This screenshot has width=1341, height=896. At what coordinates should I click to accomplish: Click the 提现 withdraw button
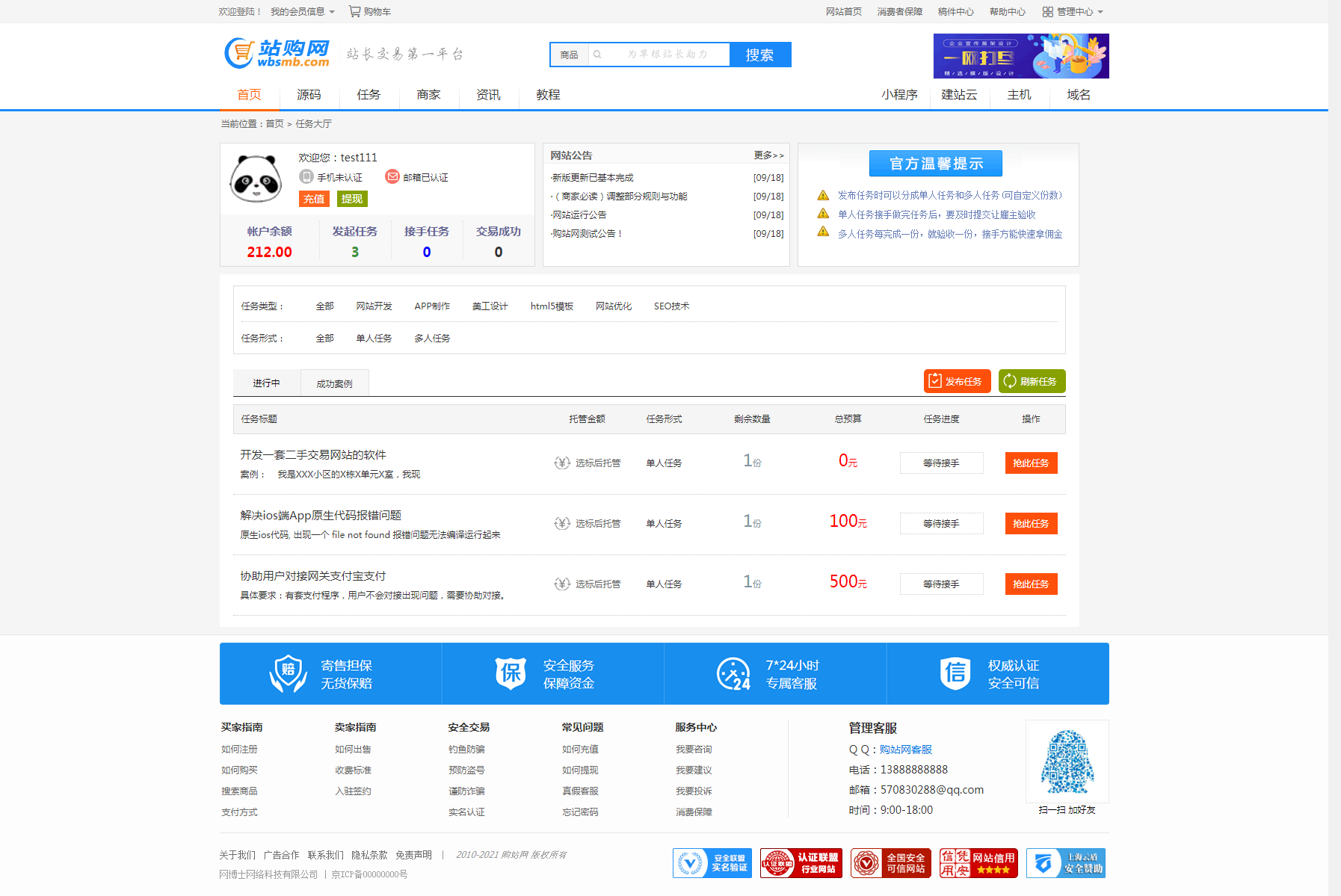coord(351,199)
